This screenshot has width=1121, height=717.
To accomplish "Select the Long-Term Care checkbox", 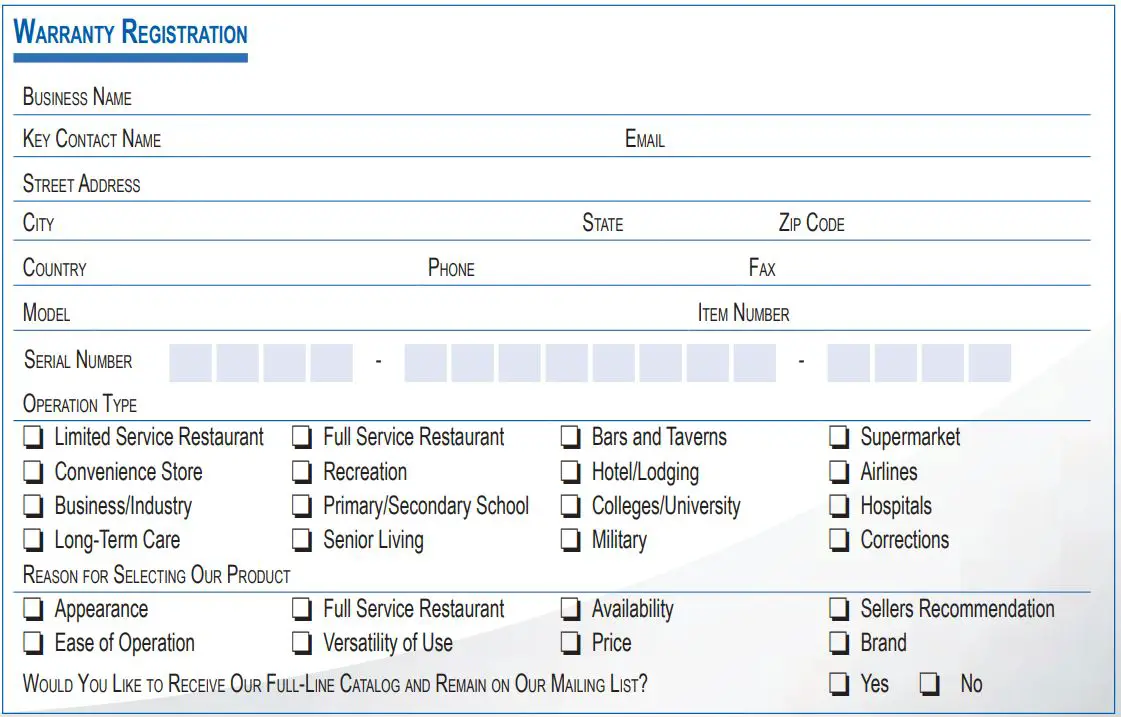I will 34,541.
